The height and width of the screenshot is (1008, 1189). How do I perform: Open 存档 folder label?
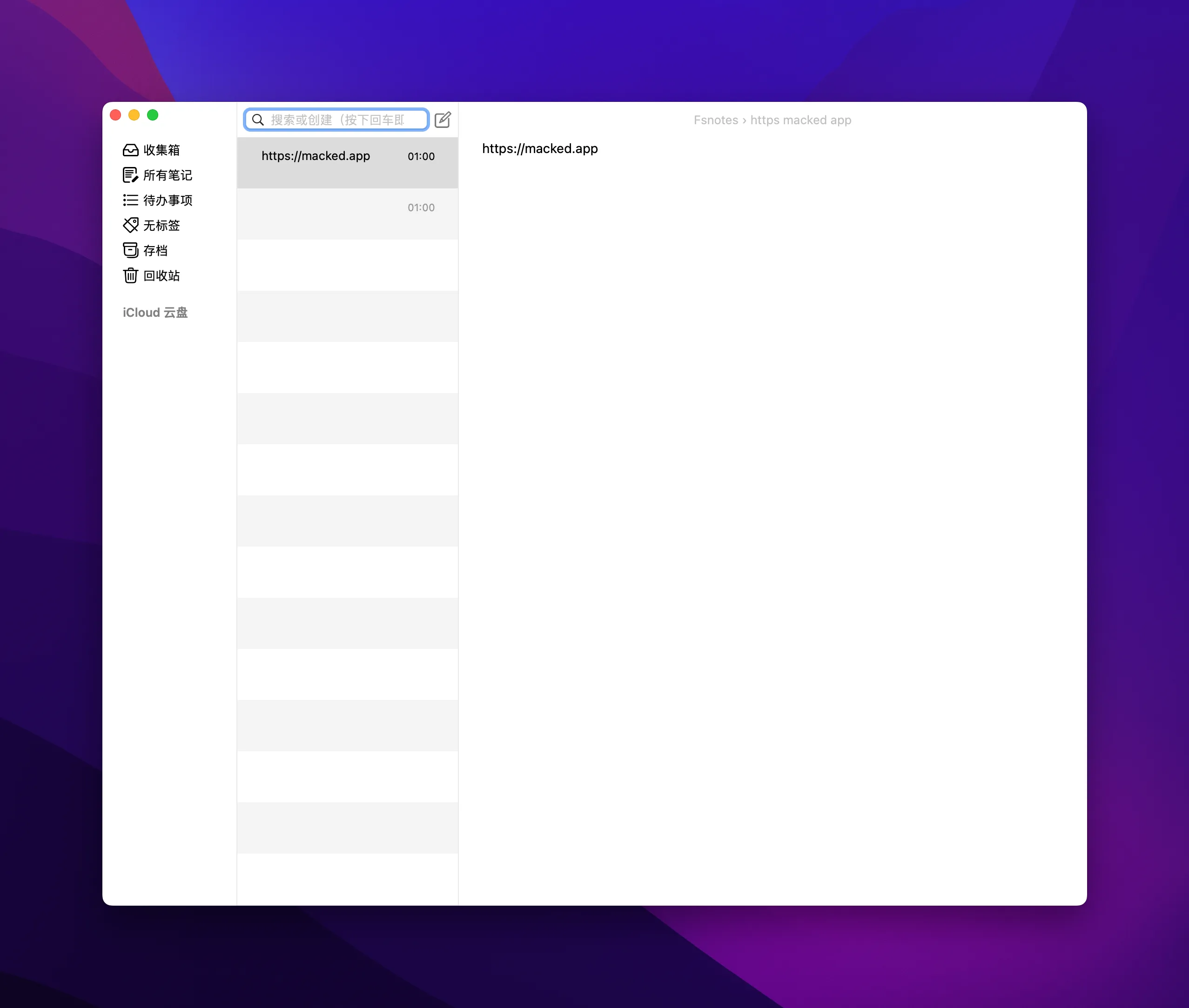pos(155,250)
